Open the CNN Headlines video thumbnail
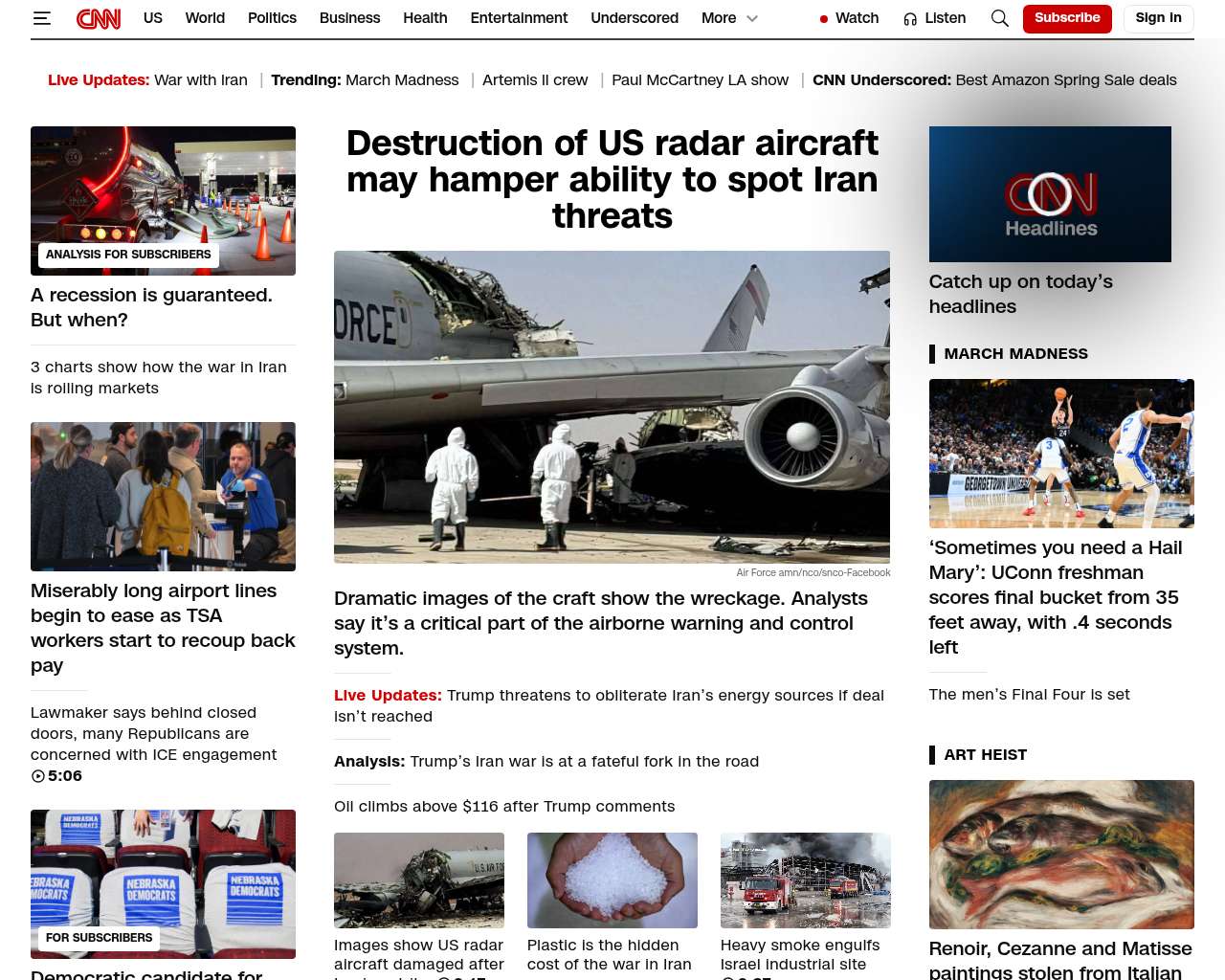Screen dimensions: 1225x980 1050,194
